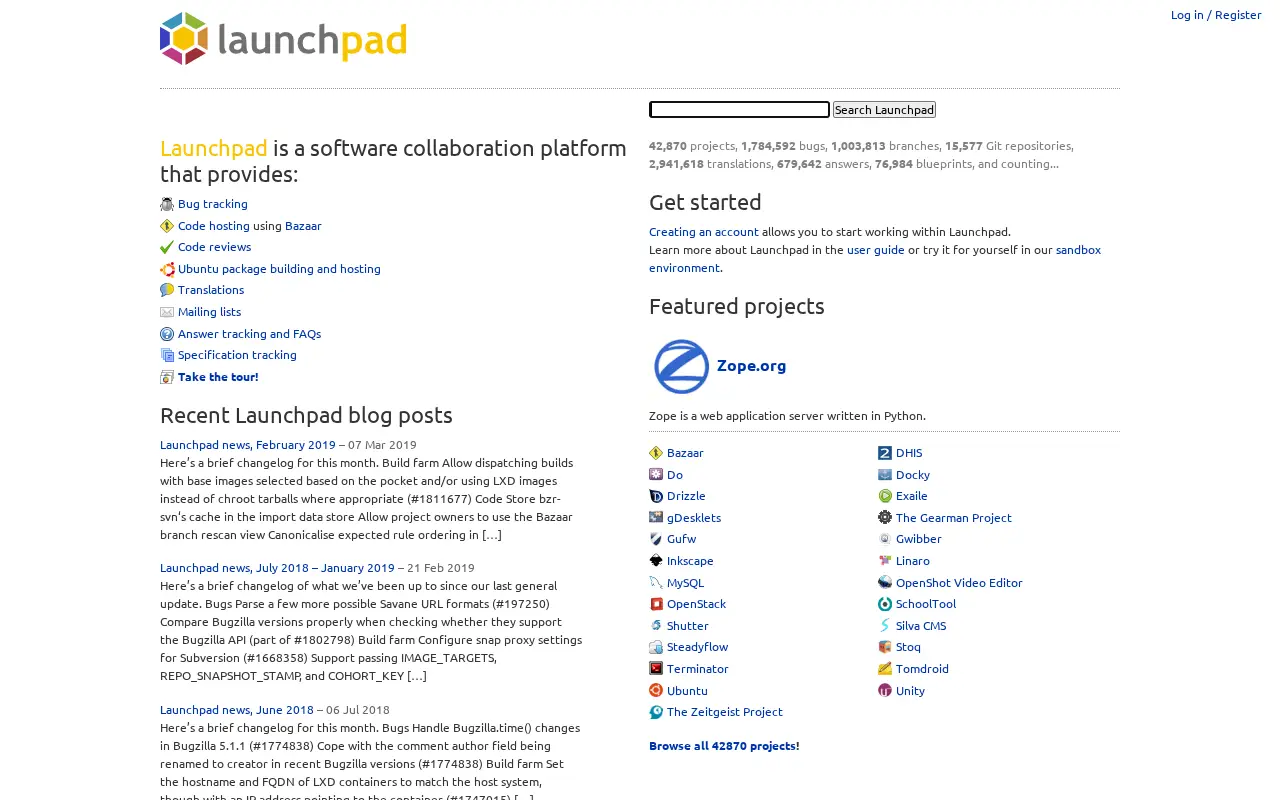Click the Launchpad logo
The image size is (1280, 800).
point(283,39)
